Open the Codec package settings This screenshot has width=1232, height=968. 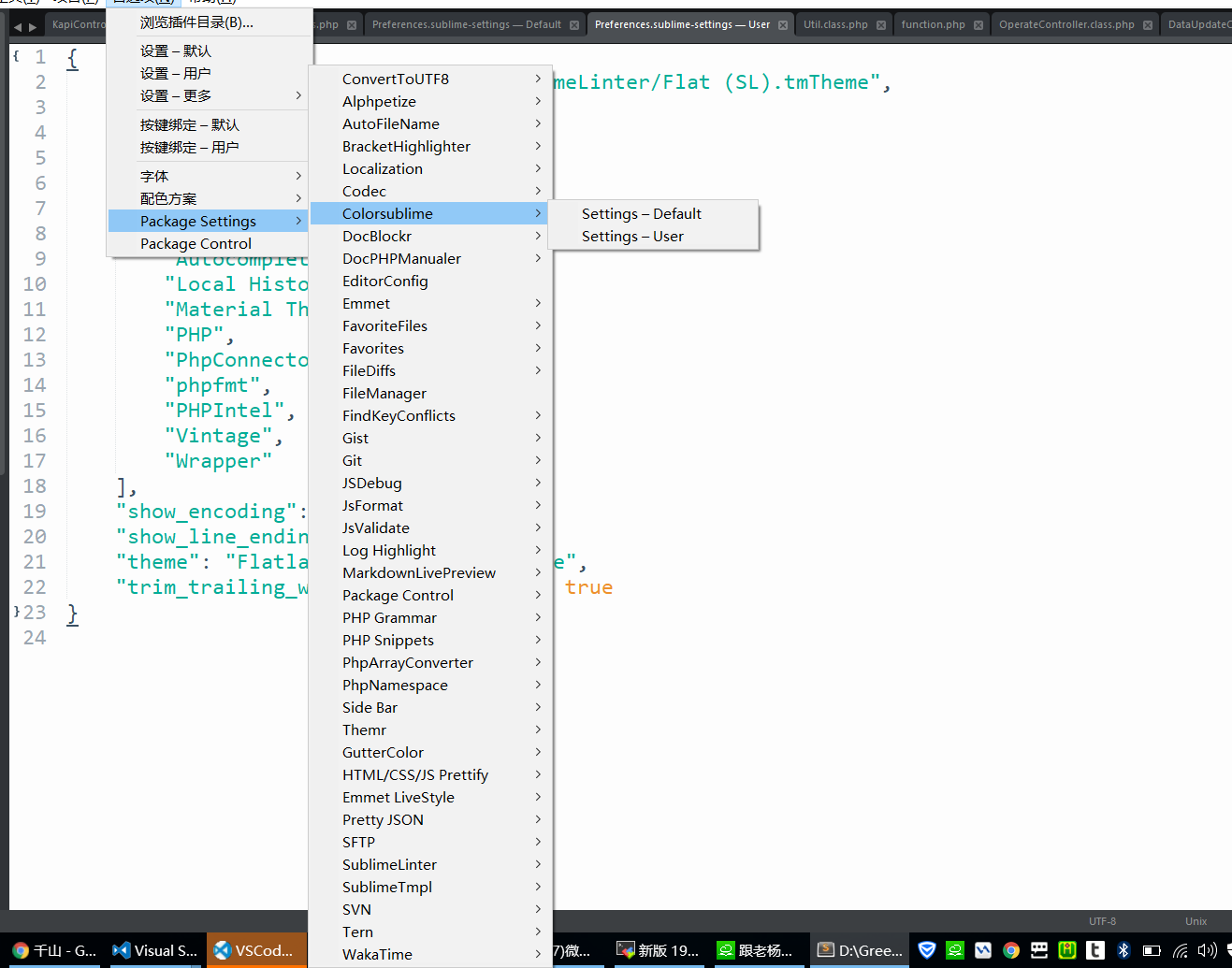click(x=430, y=191)
